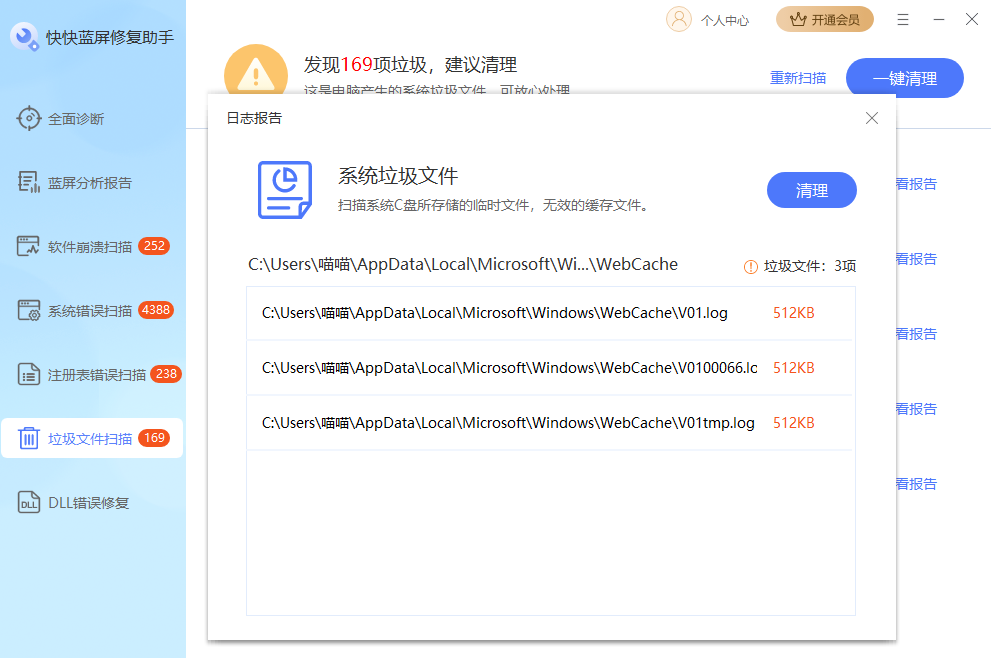Click the blue 一键清理 button
Screen dimensions: 991x658
[x=904, y=77]
